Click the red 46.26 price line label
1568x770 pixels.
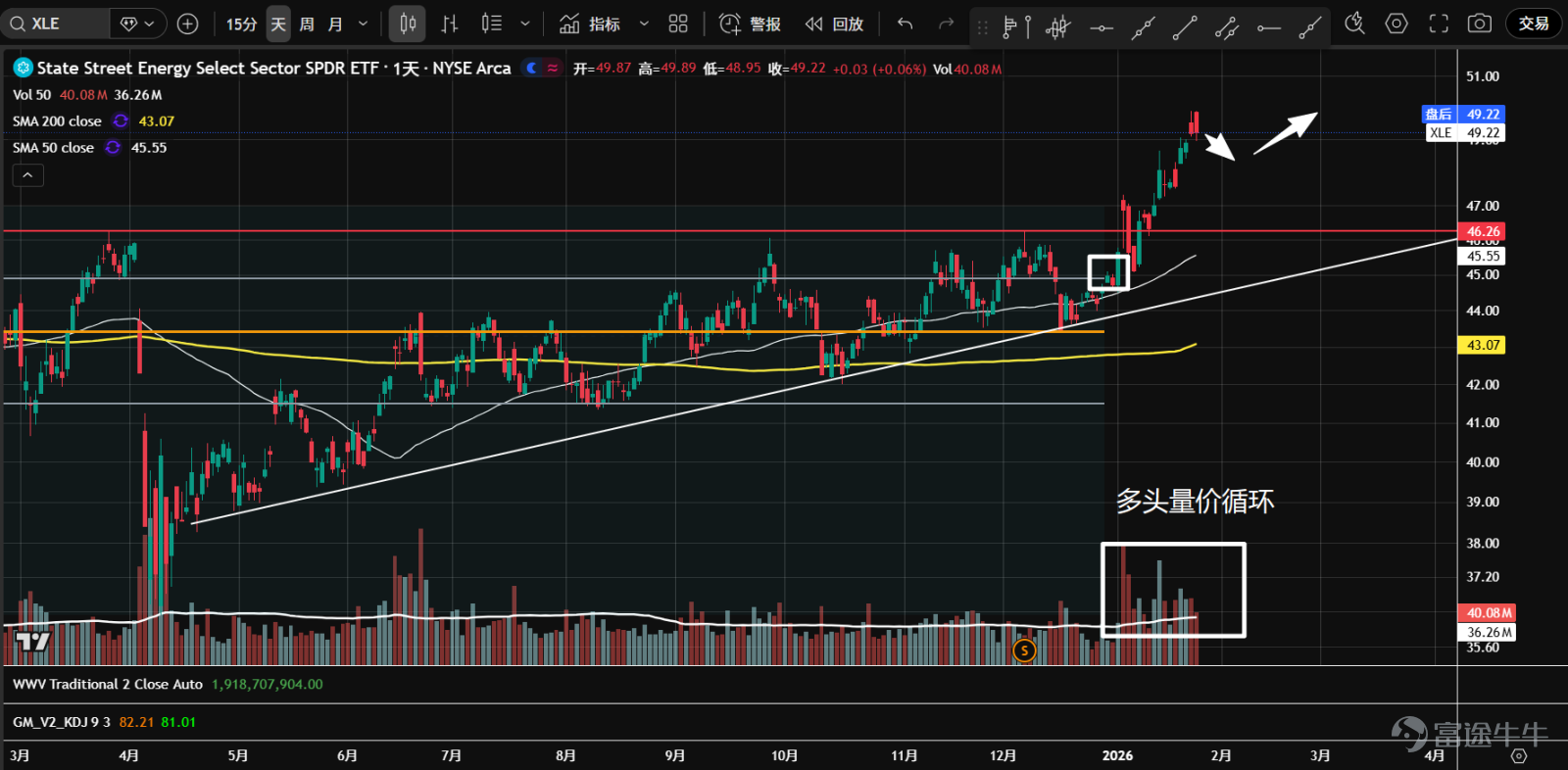1483,232
